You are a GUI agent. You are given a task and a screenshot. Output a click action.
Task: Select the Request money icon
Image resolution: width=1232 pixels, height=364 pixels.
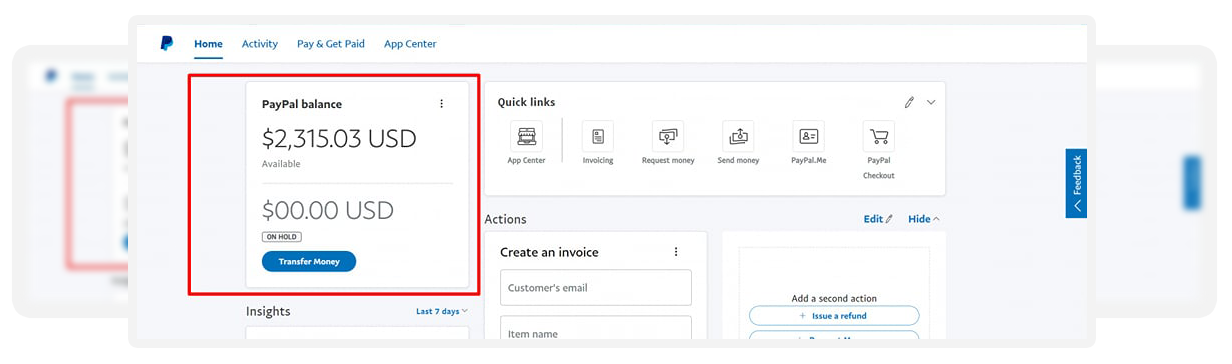668,136
